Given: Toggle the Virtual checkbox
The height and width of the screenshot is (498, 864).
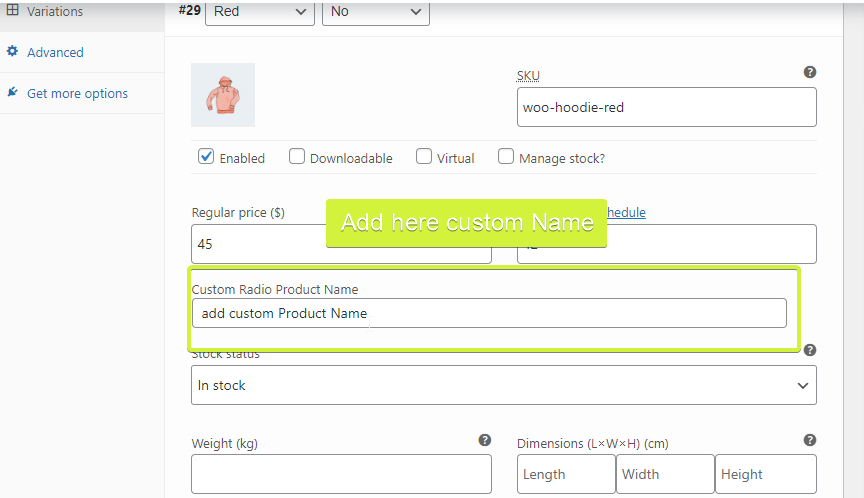Looking at the screenshot, I should pyautogui.click(x=424, y=156).
